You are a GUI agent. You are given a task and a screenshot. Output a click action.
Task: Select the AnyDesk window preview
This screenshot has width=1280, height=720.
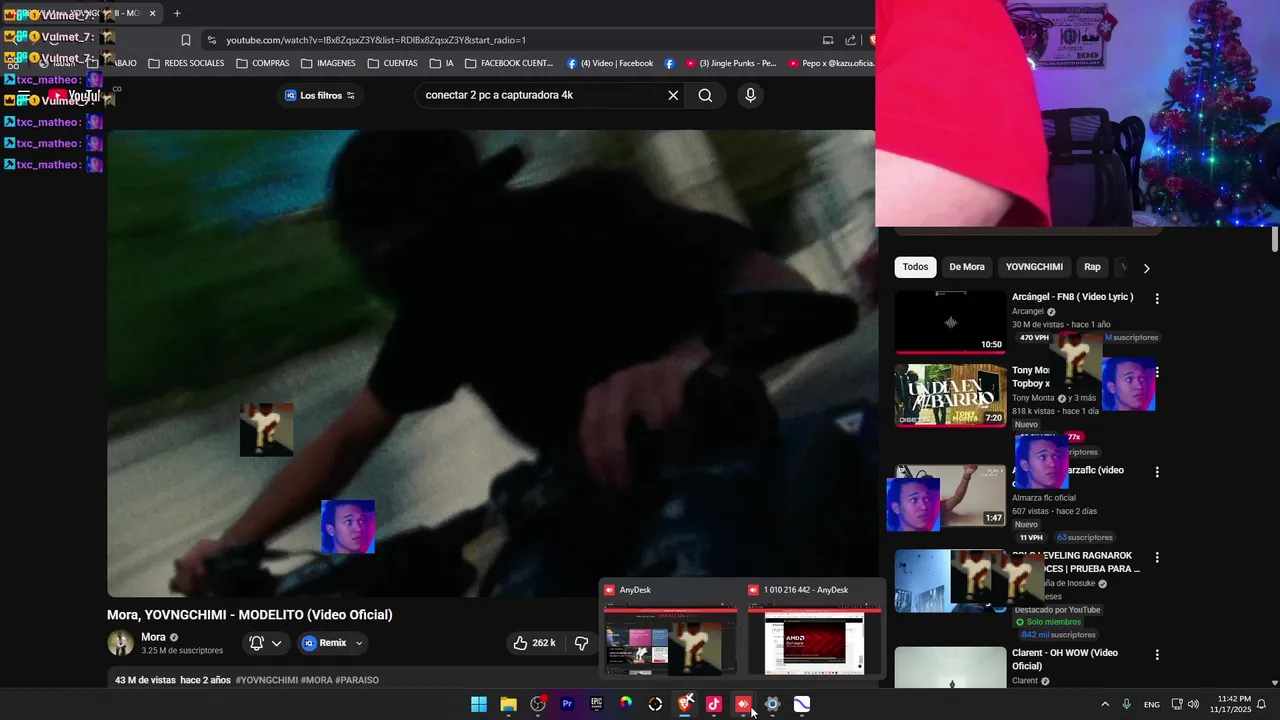pos(671,629)
